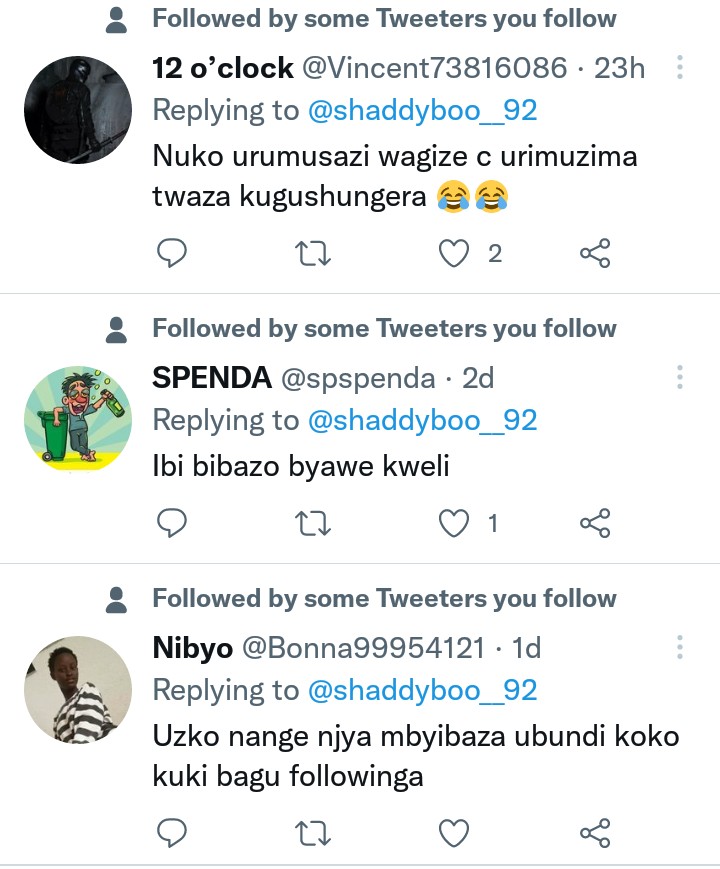Open more options menu on SPENDA's tweet
Screen dimensions: 720x869
[x=680, y=378]
